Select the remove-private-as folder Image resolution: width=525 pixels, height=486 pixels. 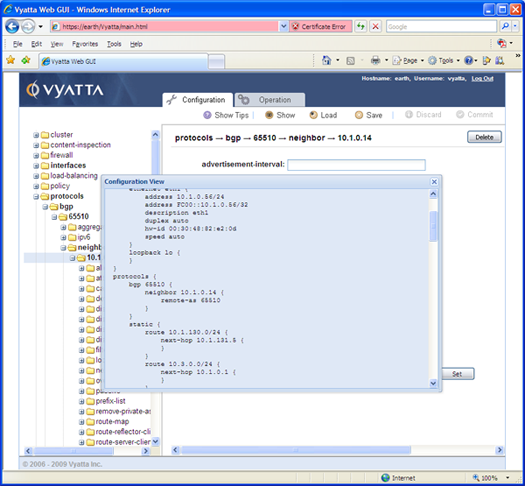pos(118,411)
